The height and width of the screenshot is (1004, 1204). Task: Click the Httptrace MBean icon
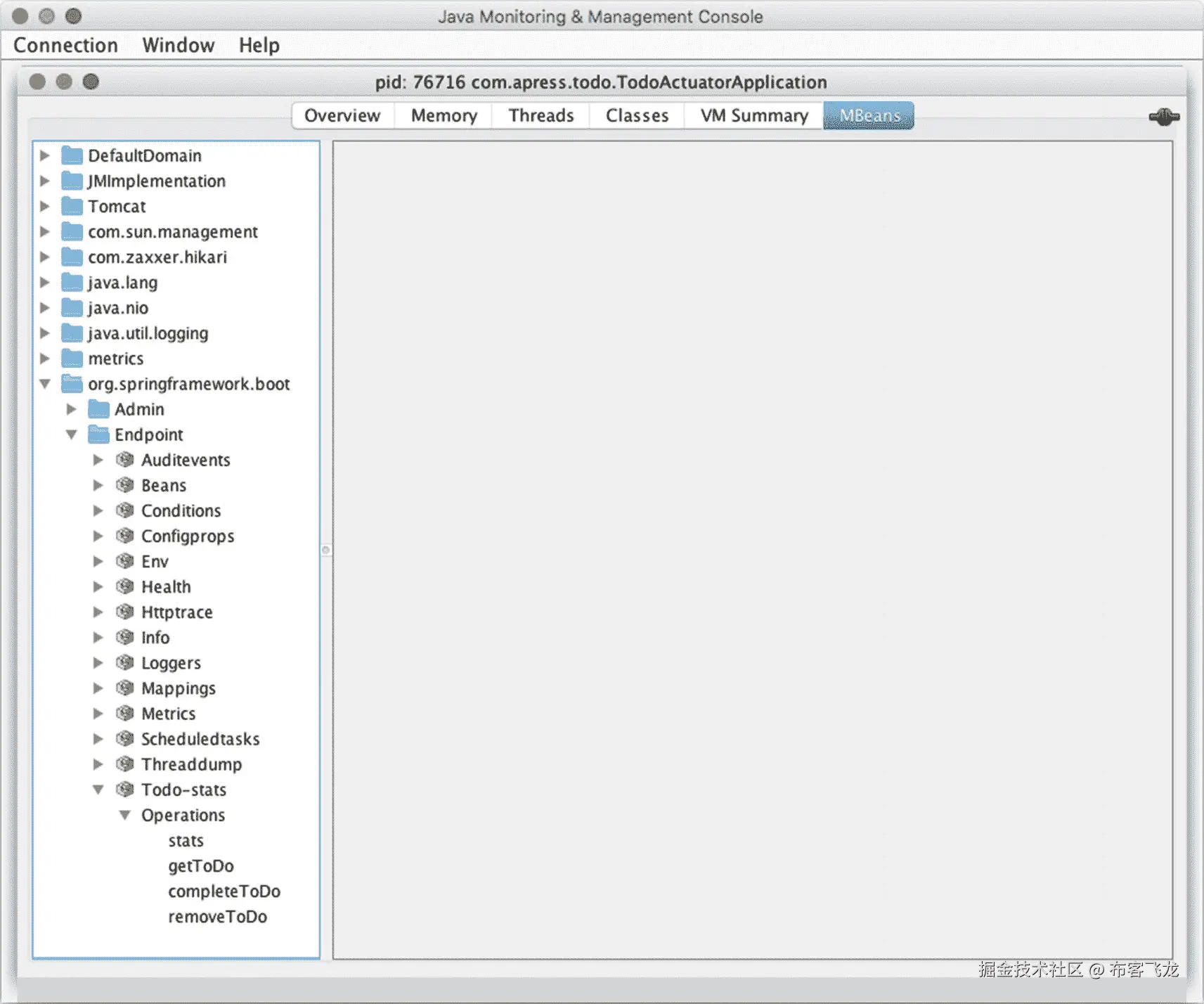pos(125,612)
